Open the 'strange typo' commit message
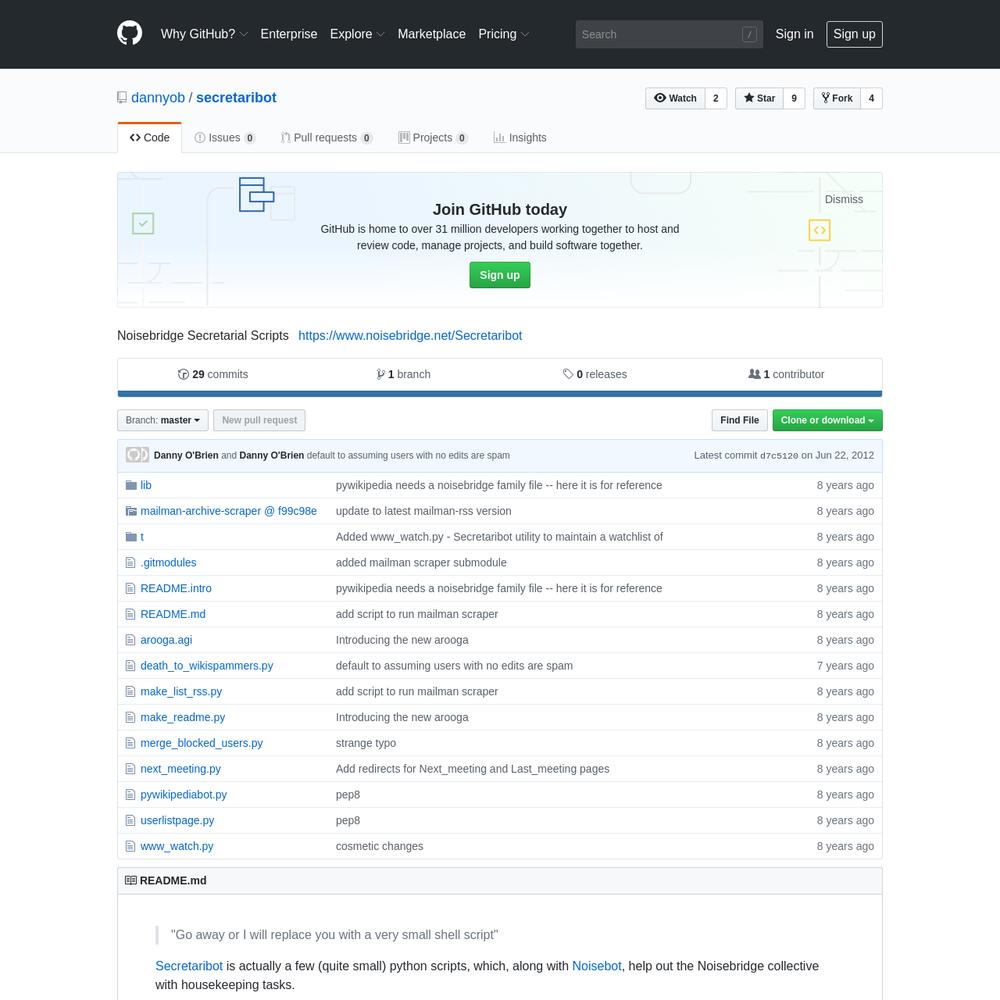The image size is (1000, 1000). coord(365,743)
